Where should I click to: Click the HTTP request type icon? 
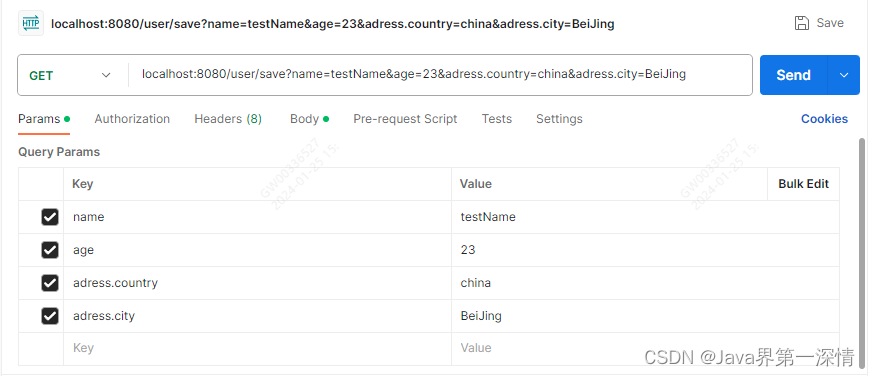point(31,23)
